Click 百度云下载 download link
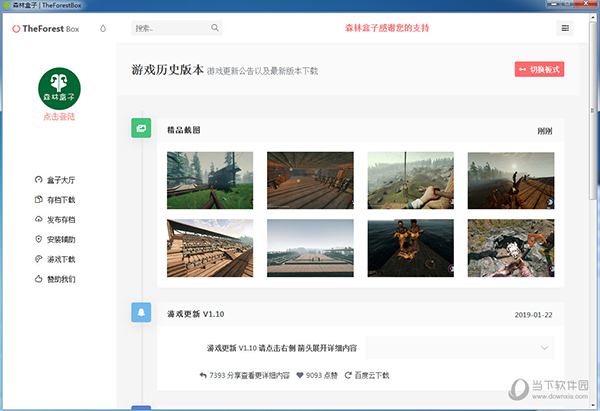Image resolution: width=600 pixels, height=411 pixels. pos(370,375)
